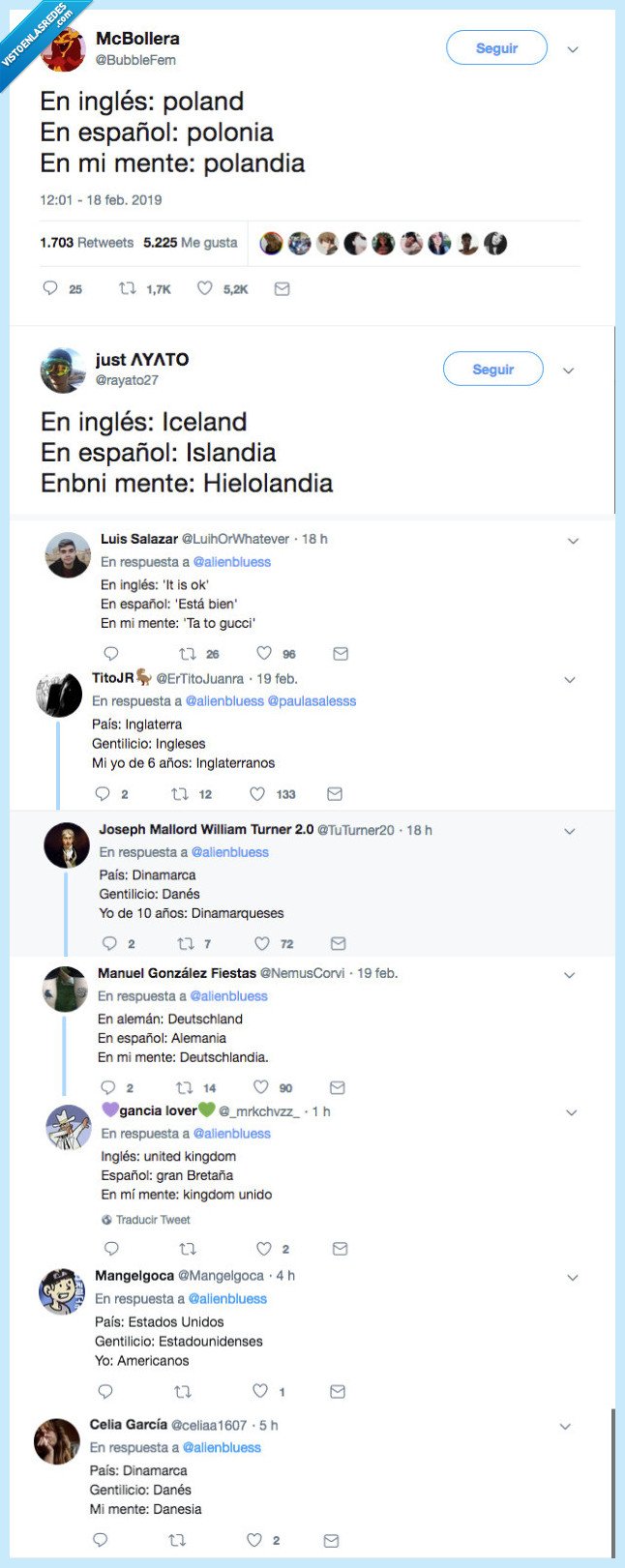The image size is (625, 1568).
Task: Translate the gancia lover tweet
Action: [153, 1220]
